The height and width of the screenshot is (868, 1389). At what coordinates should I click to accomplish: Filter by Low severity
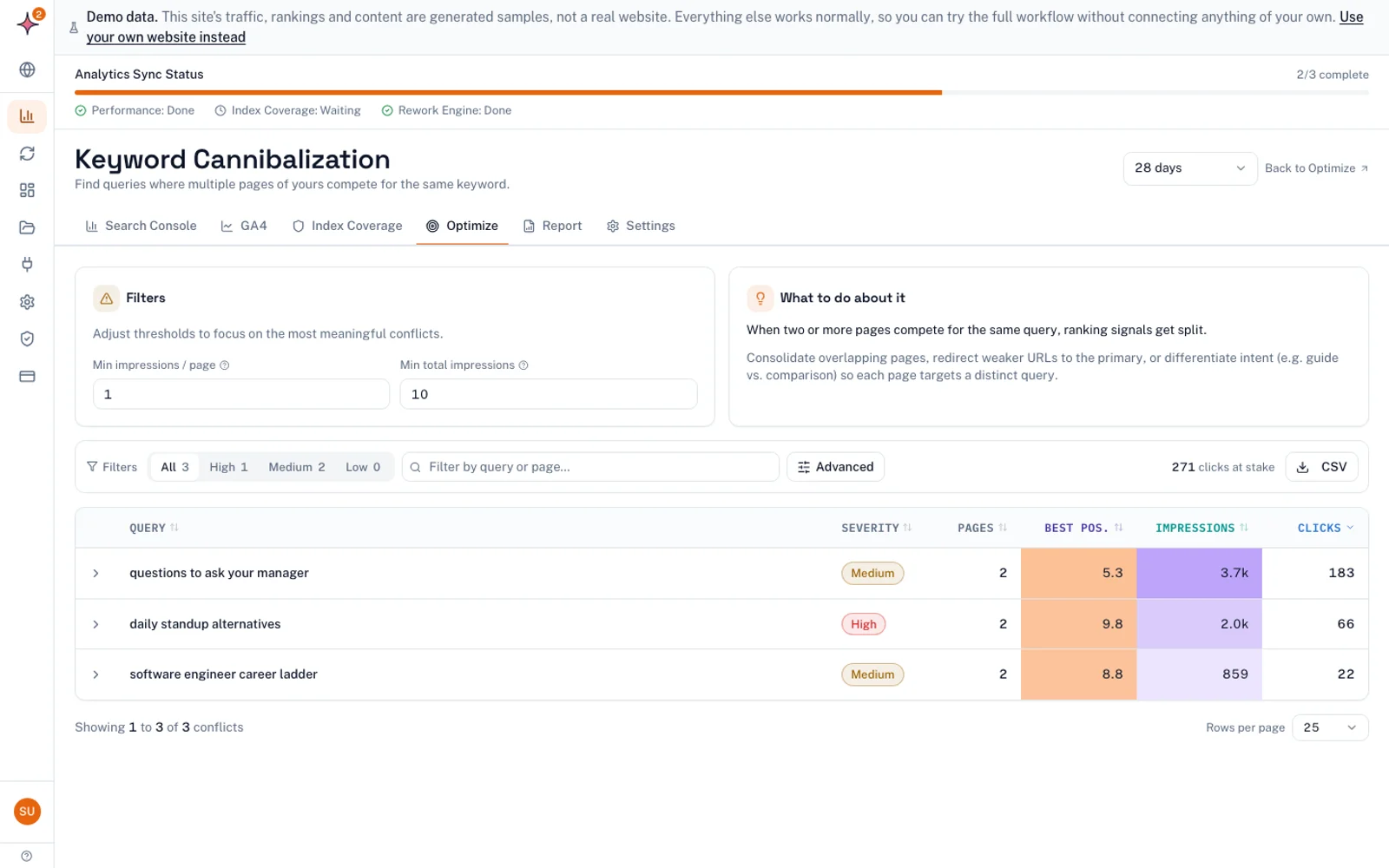pyautogui.click(x=363, y=467)
